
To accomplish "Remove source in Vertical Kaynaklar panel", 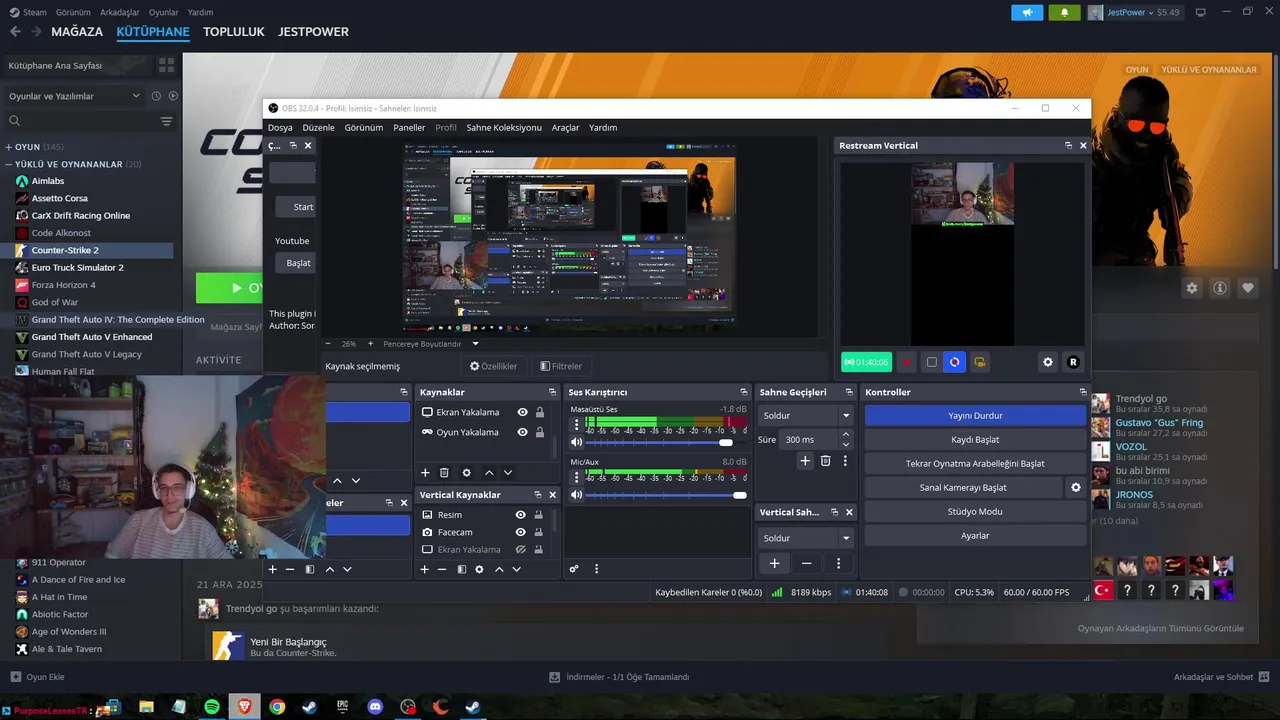I will (x=442, y=569).
